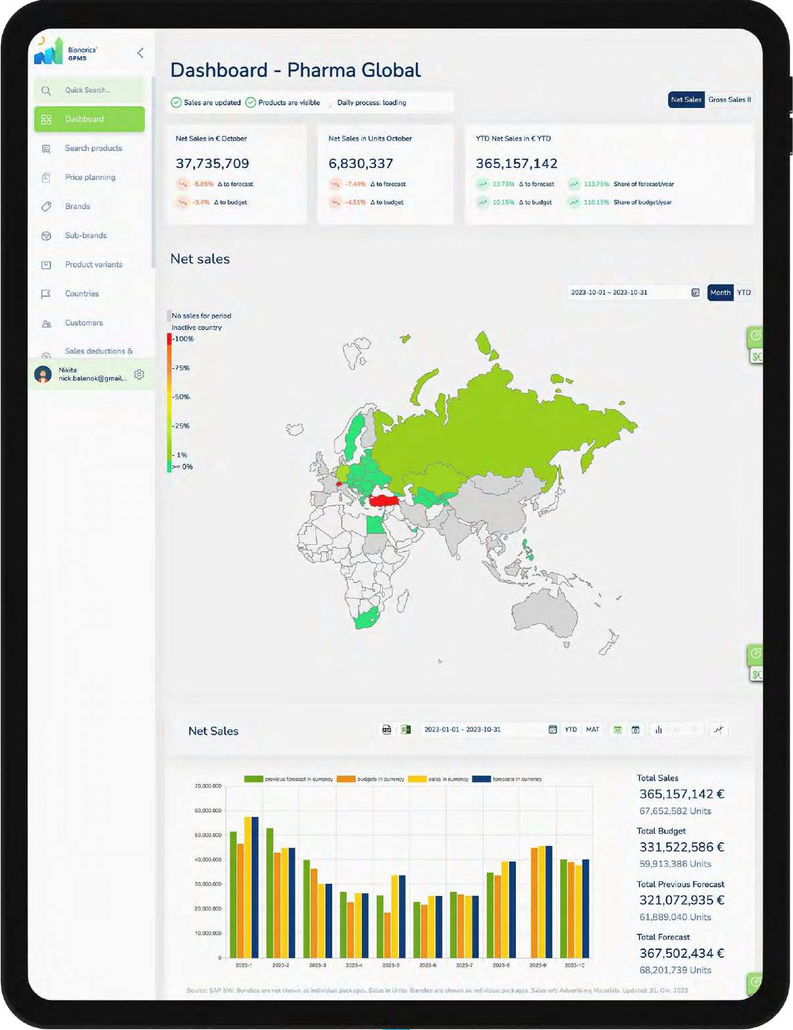This screenshot has height=1030, width=793.
Task: Click the Dashboard grid icon
Action: (46, 120)
